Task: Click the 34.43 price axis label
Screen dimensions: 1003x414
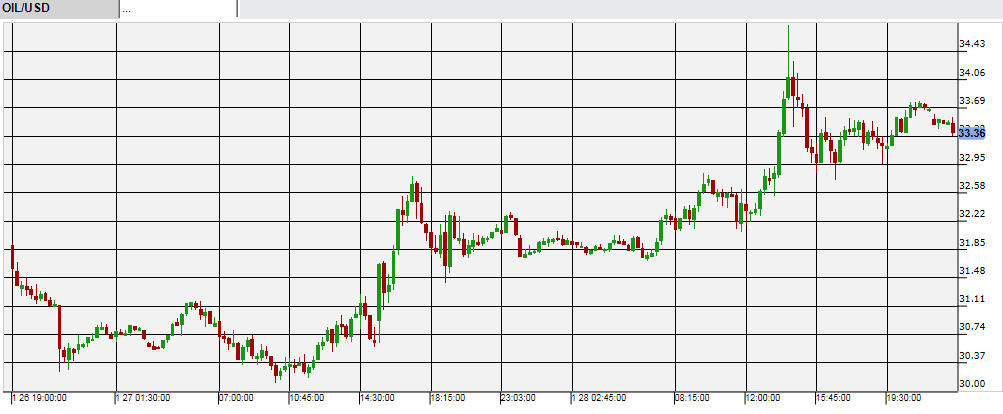Action: tap(973, 44)
